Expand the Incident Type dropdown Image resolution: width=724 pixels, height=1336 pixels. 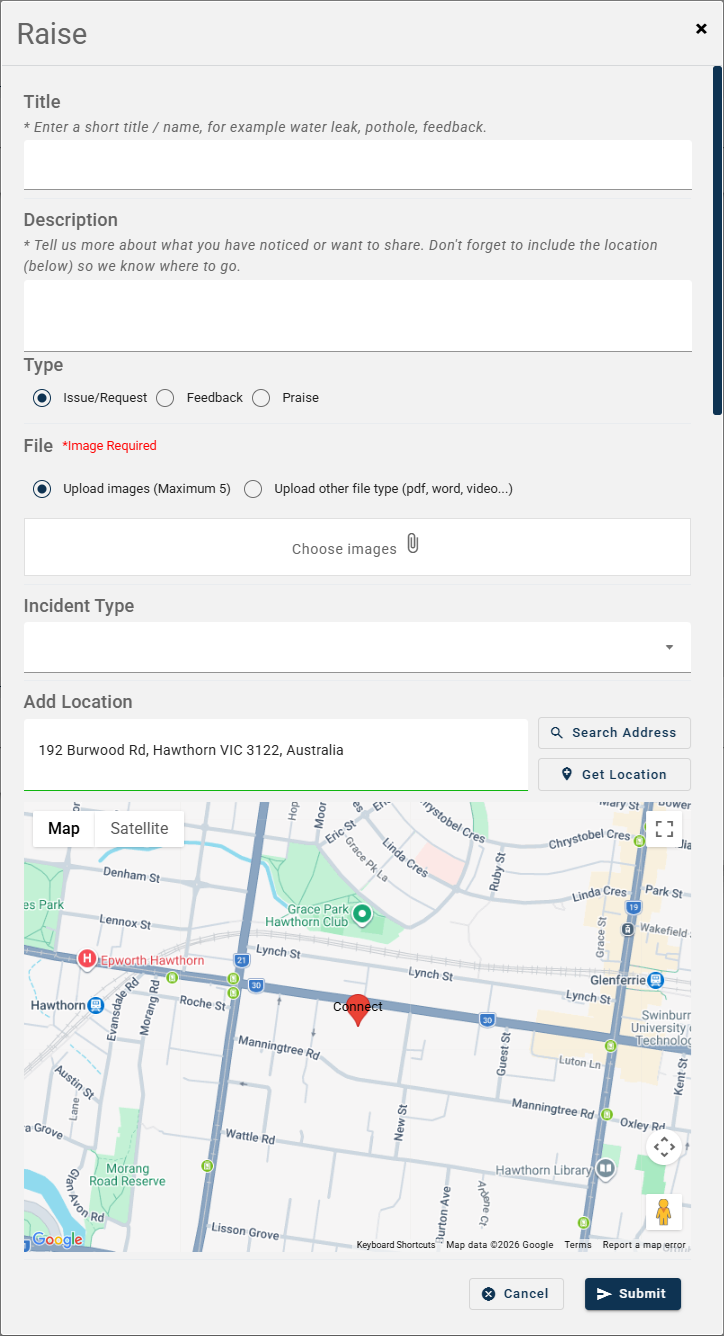tap(357, 647)
